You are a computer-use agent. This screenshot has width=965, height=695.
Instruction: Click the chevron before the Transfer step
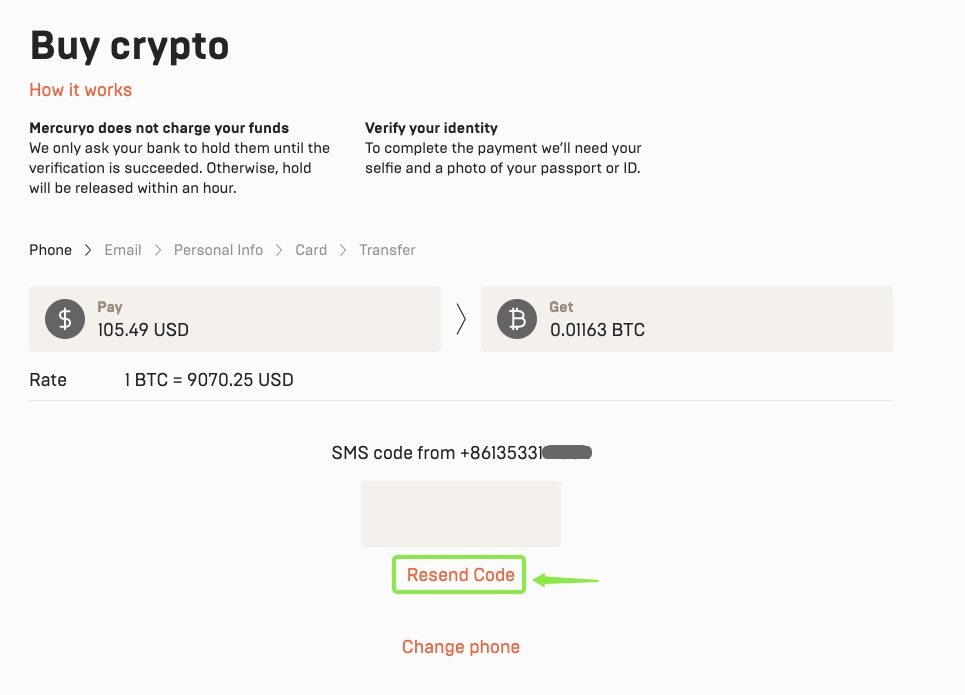pyautogui.click(x=344, y=249)
